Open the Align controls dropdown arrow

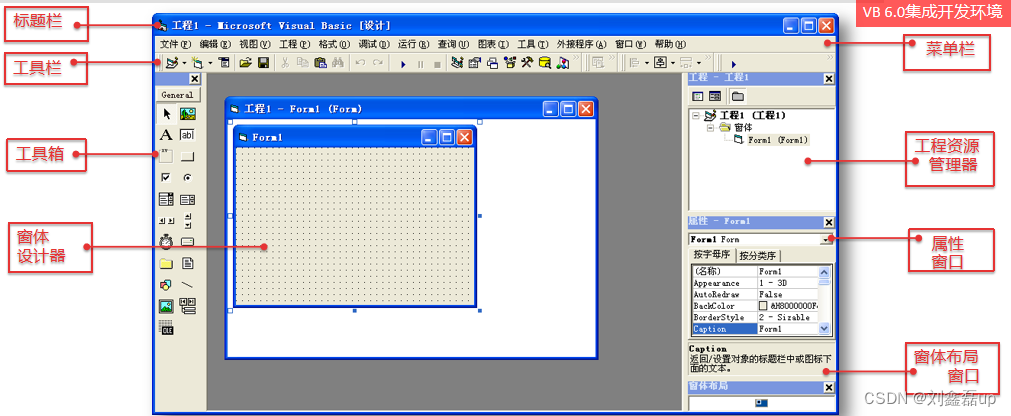[x=647, y=63]
